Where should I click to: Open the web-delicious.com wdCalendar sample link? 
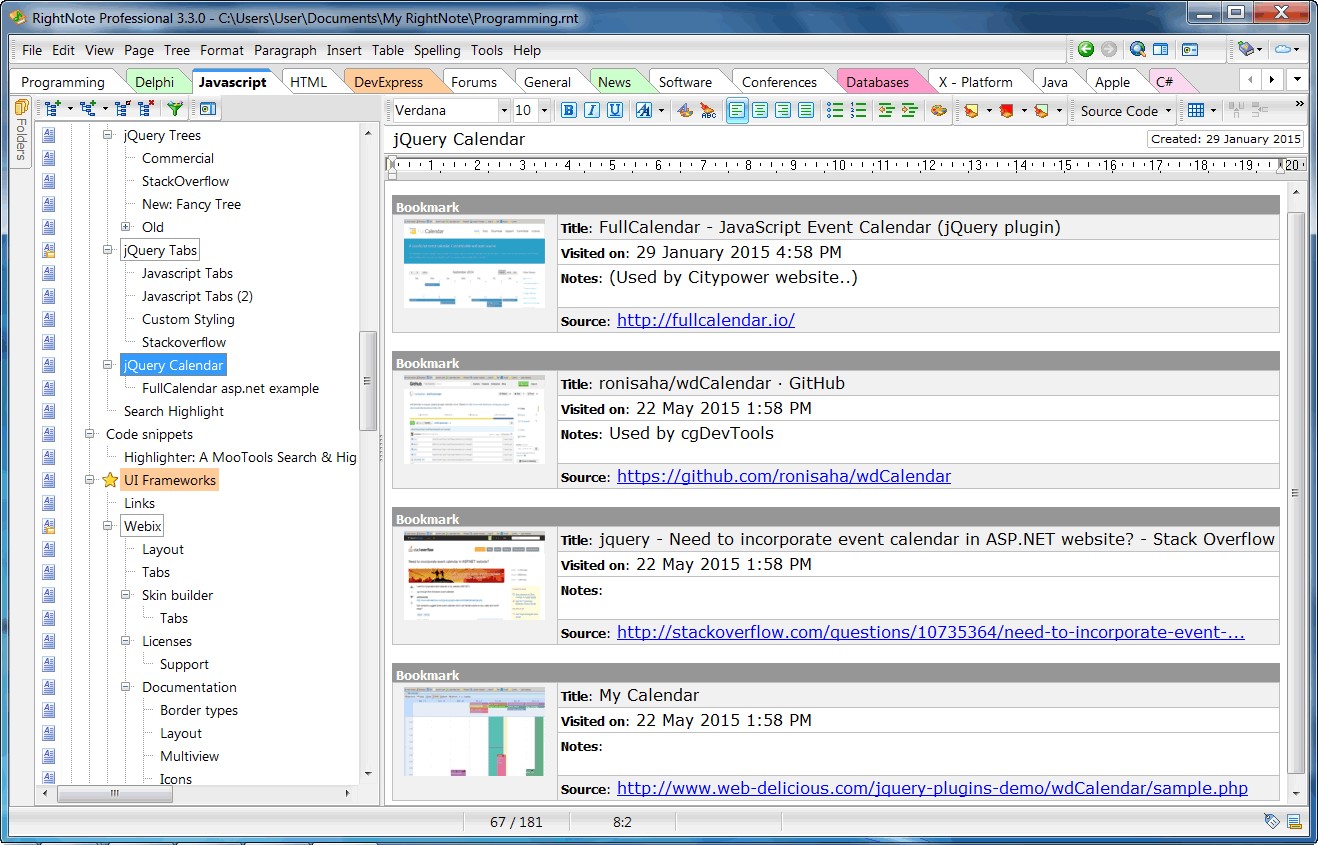point(932,788)
